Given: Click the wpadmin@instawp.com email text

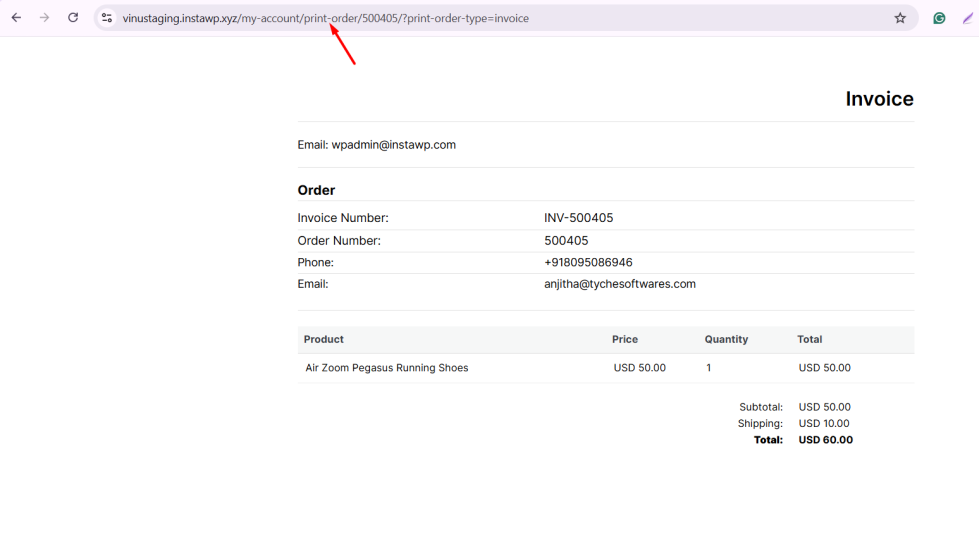Looking at the screenshot, I should 393,145.
